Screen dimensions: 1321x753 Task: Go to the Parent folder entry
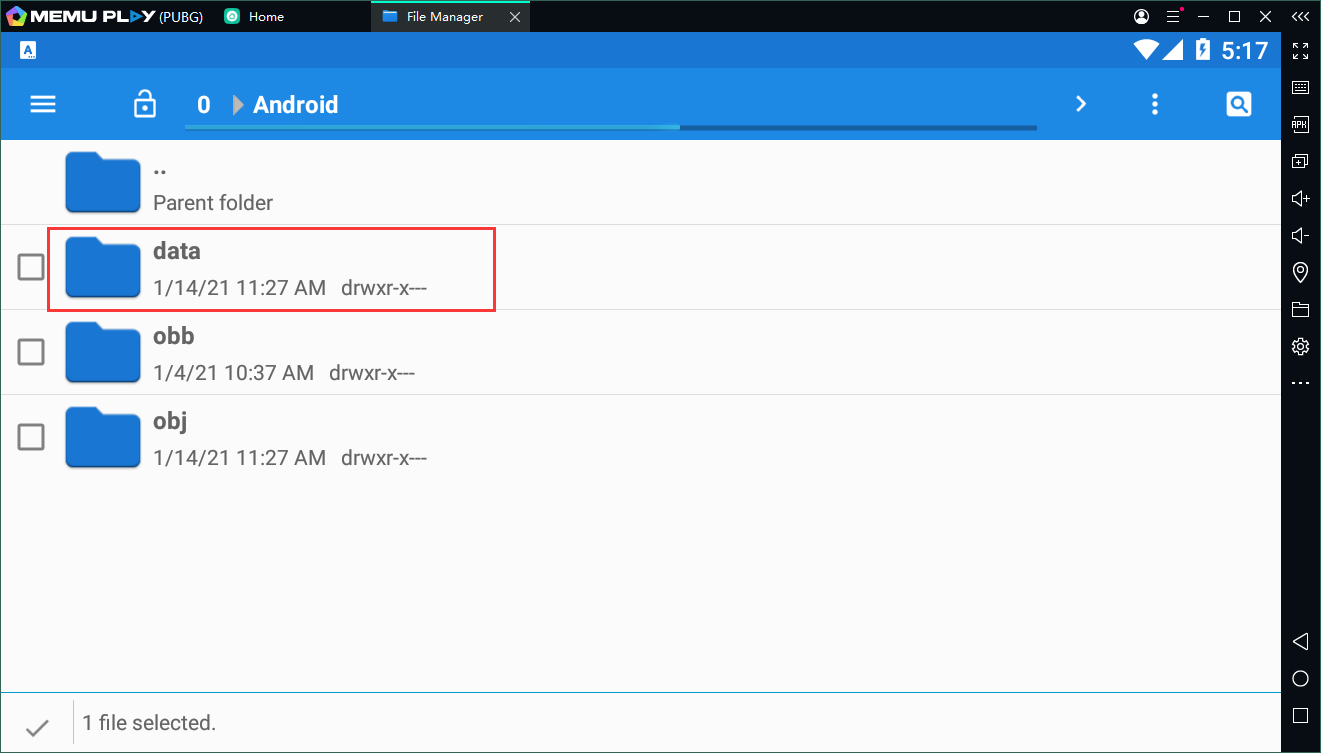click(x=212, y=184)
